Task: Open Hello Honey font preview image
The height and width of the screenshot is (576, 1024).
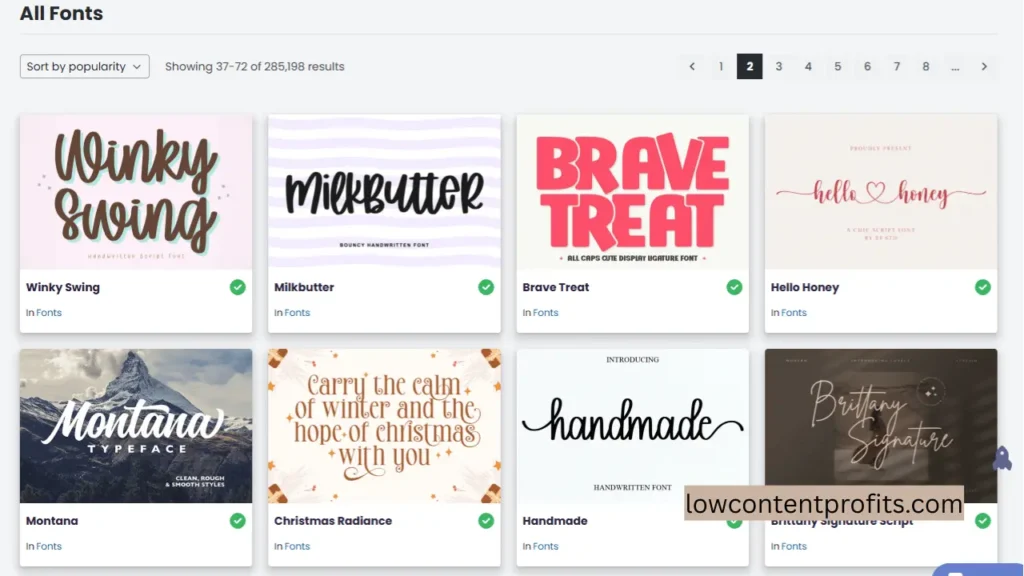Action: tap(881, 192)
